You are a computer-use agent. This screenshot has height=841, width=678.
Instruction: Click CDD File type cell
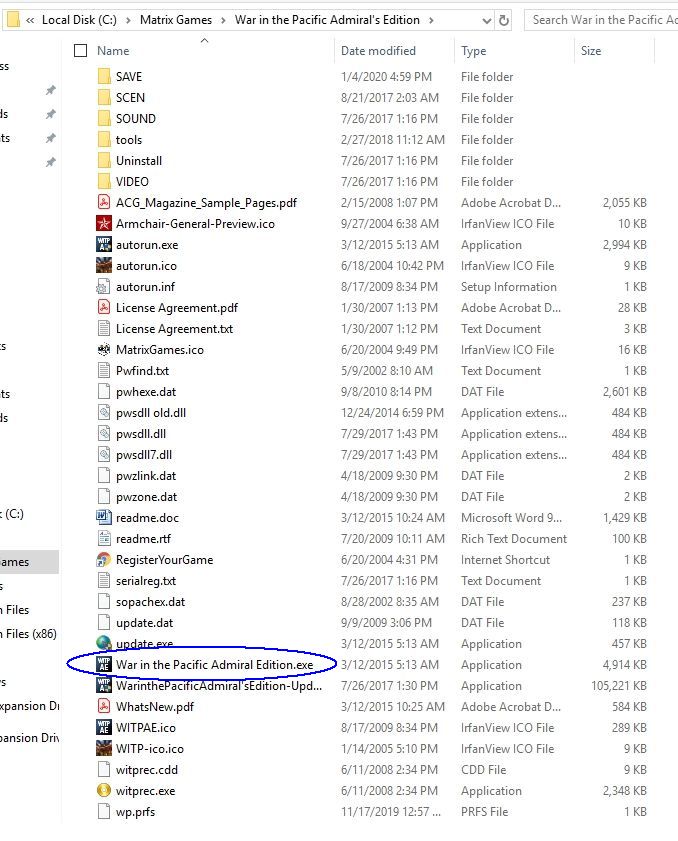pyautogui.click(x=483, y=769)
